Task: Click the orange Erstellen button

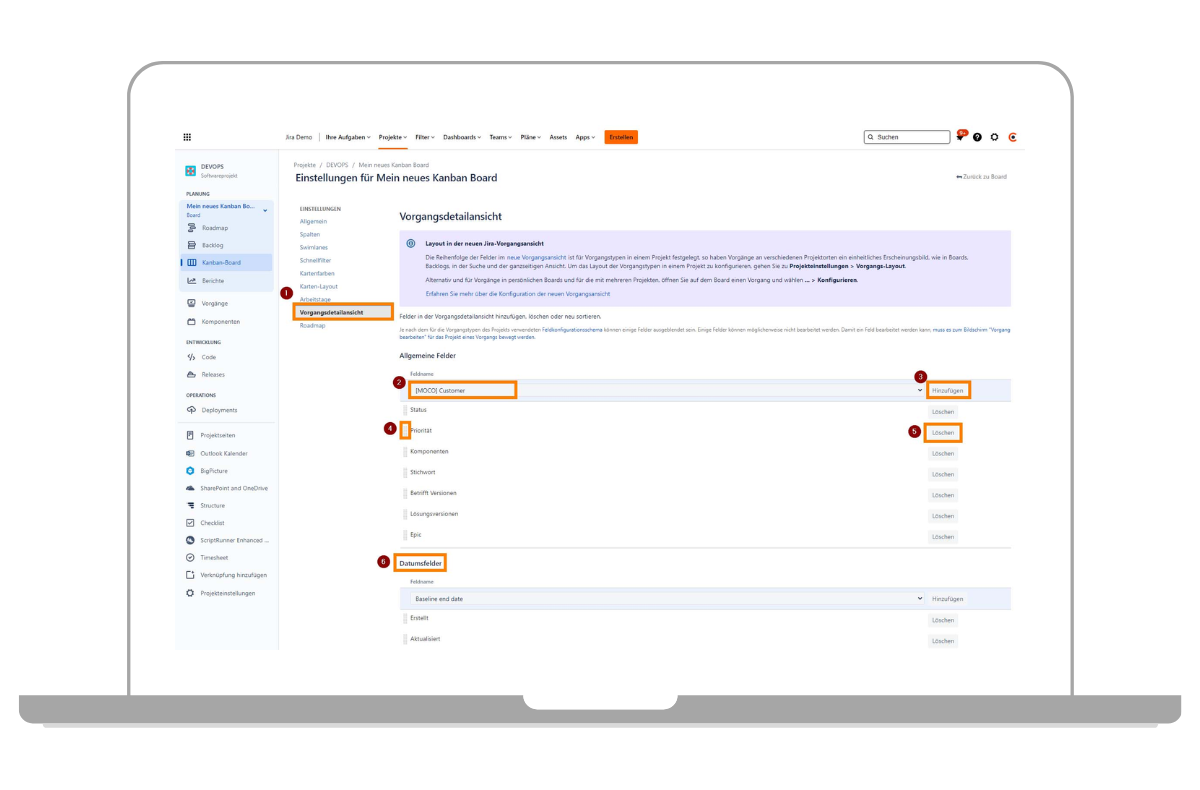Action: click(x=621, y=137)
